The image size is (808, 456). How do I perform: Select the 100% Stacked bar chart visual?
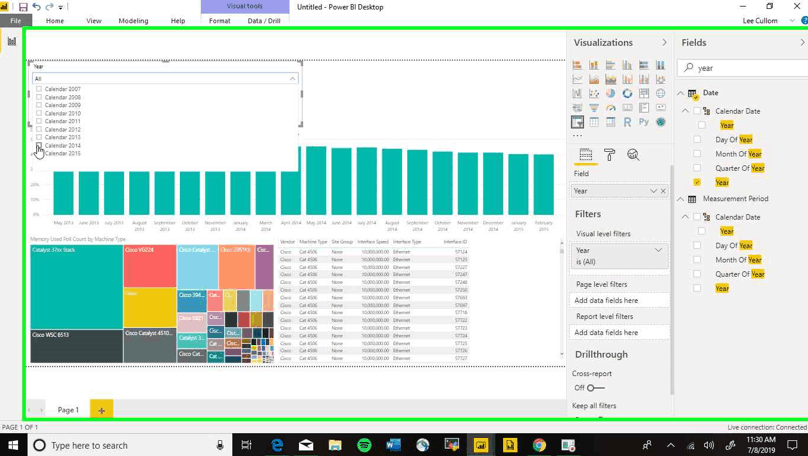[644, 65]
